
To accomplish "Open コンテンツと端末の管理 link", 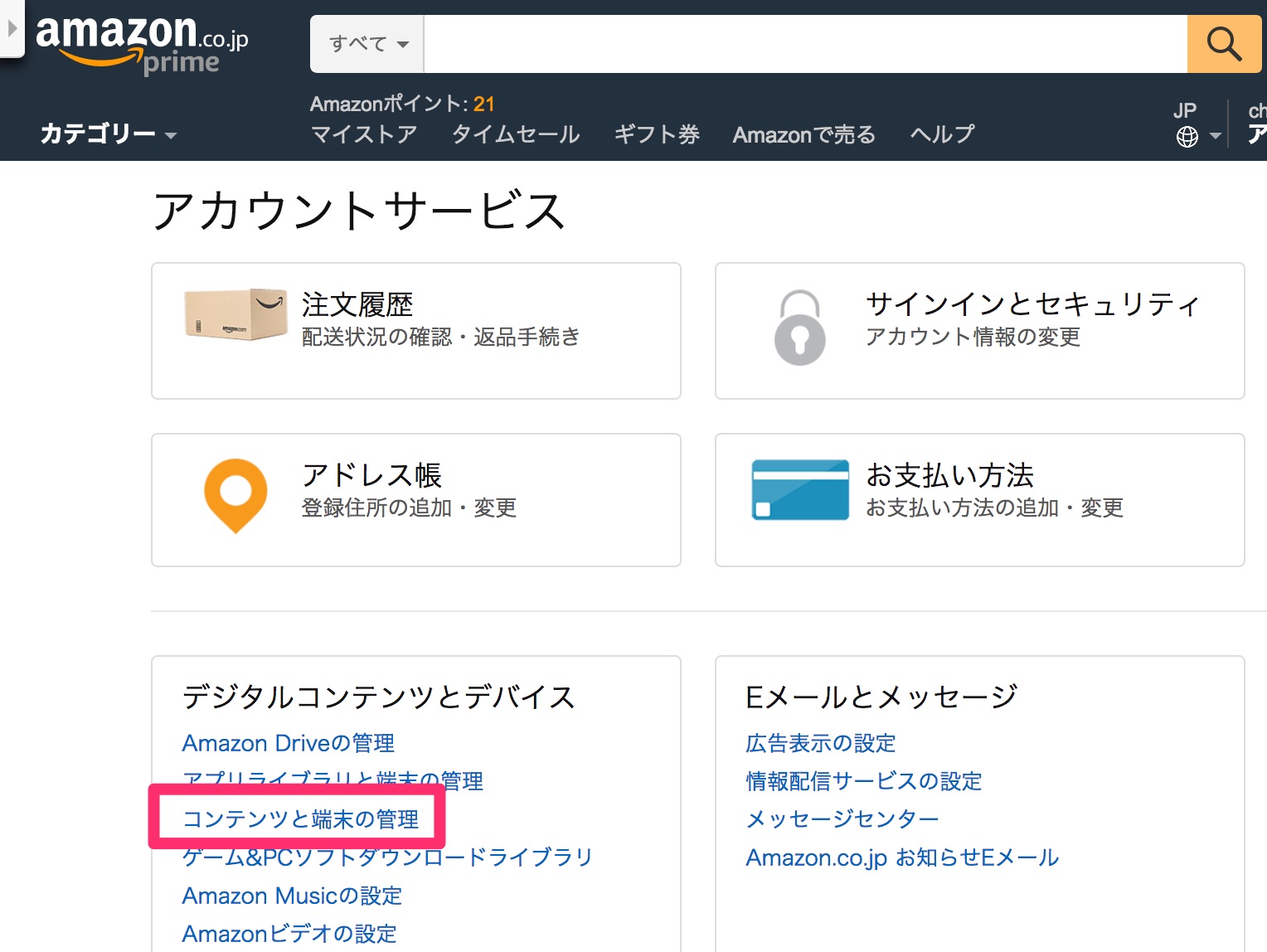I will [x=300, y=819].
